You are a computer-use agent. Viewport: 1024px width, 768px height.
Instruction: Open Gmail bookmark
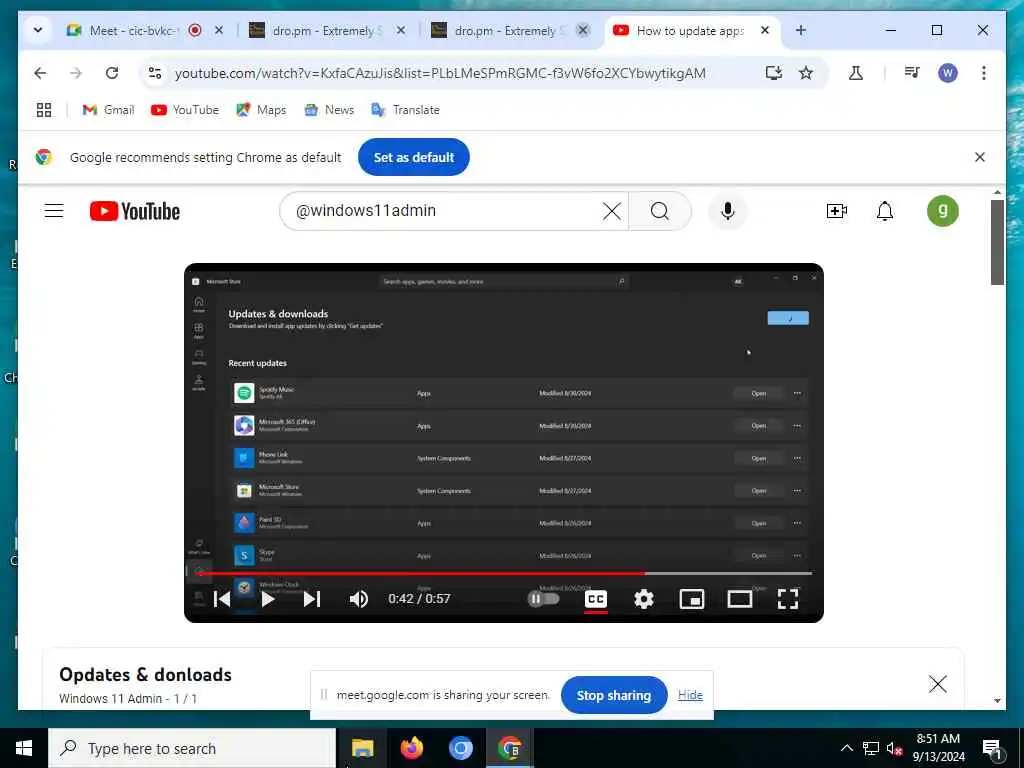(x=108, y=110)
